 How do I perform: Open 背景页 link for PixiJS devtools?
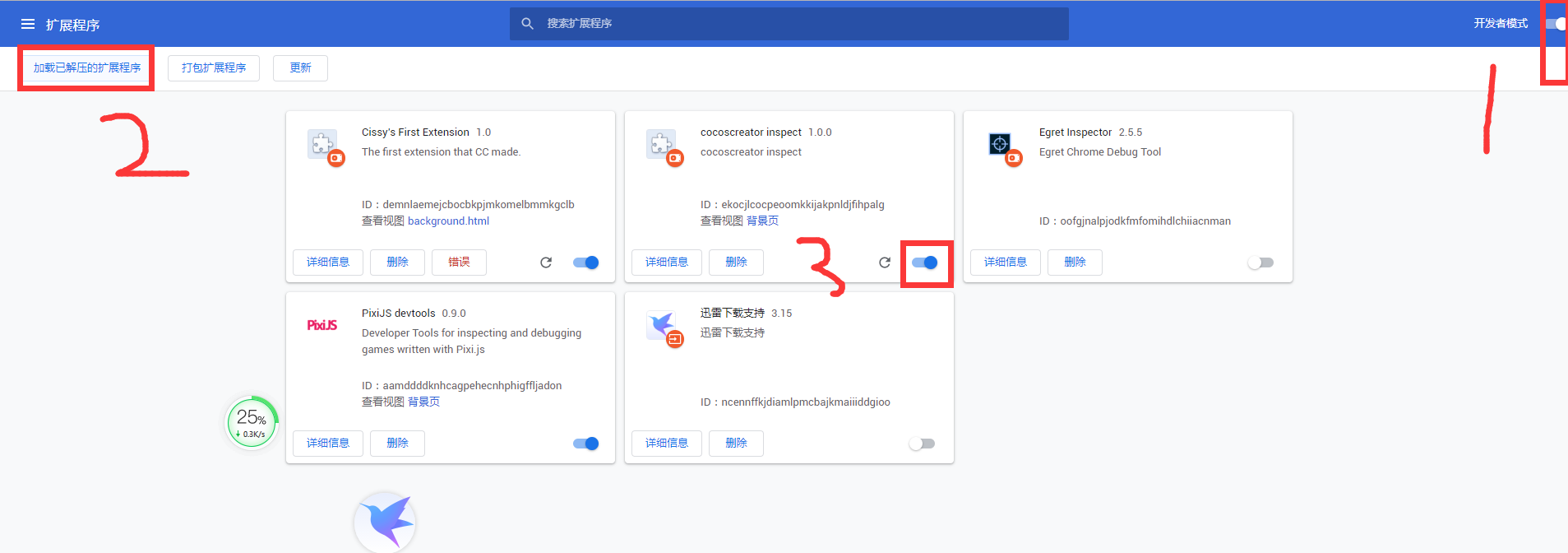(423, 402)
